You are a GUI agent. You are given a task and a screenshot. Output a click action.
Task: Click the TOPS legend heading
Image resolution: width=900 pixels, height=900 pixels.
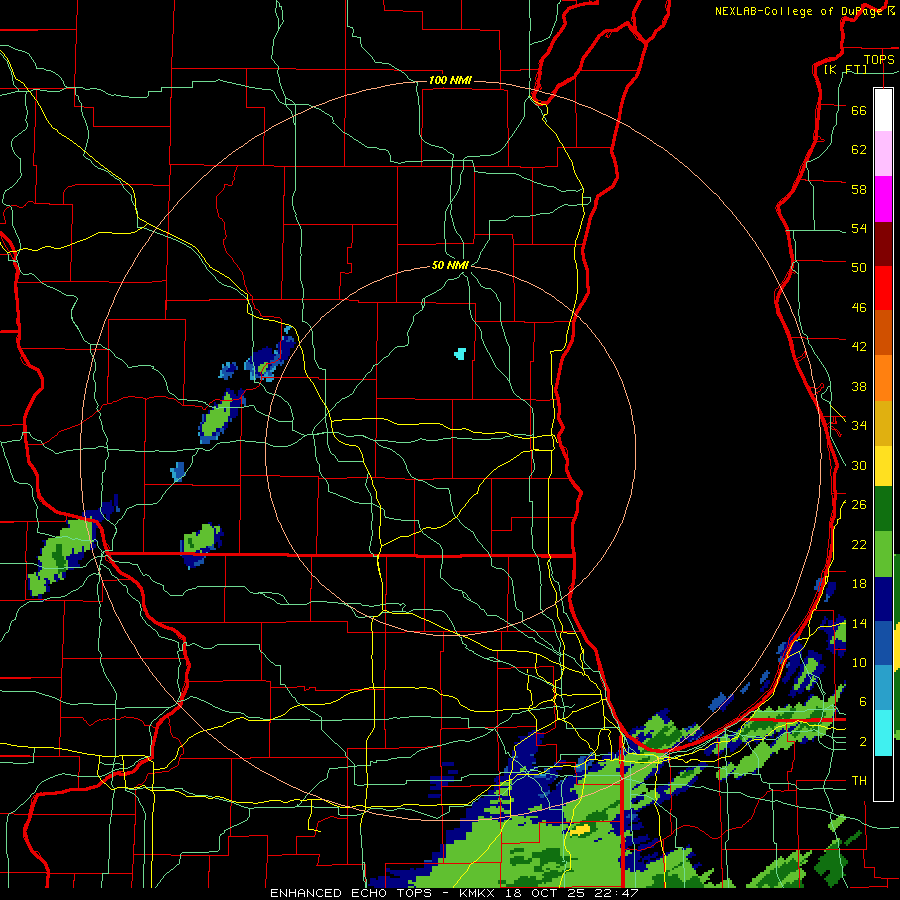879,59
